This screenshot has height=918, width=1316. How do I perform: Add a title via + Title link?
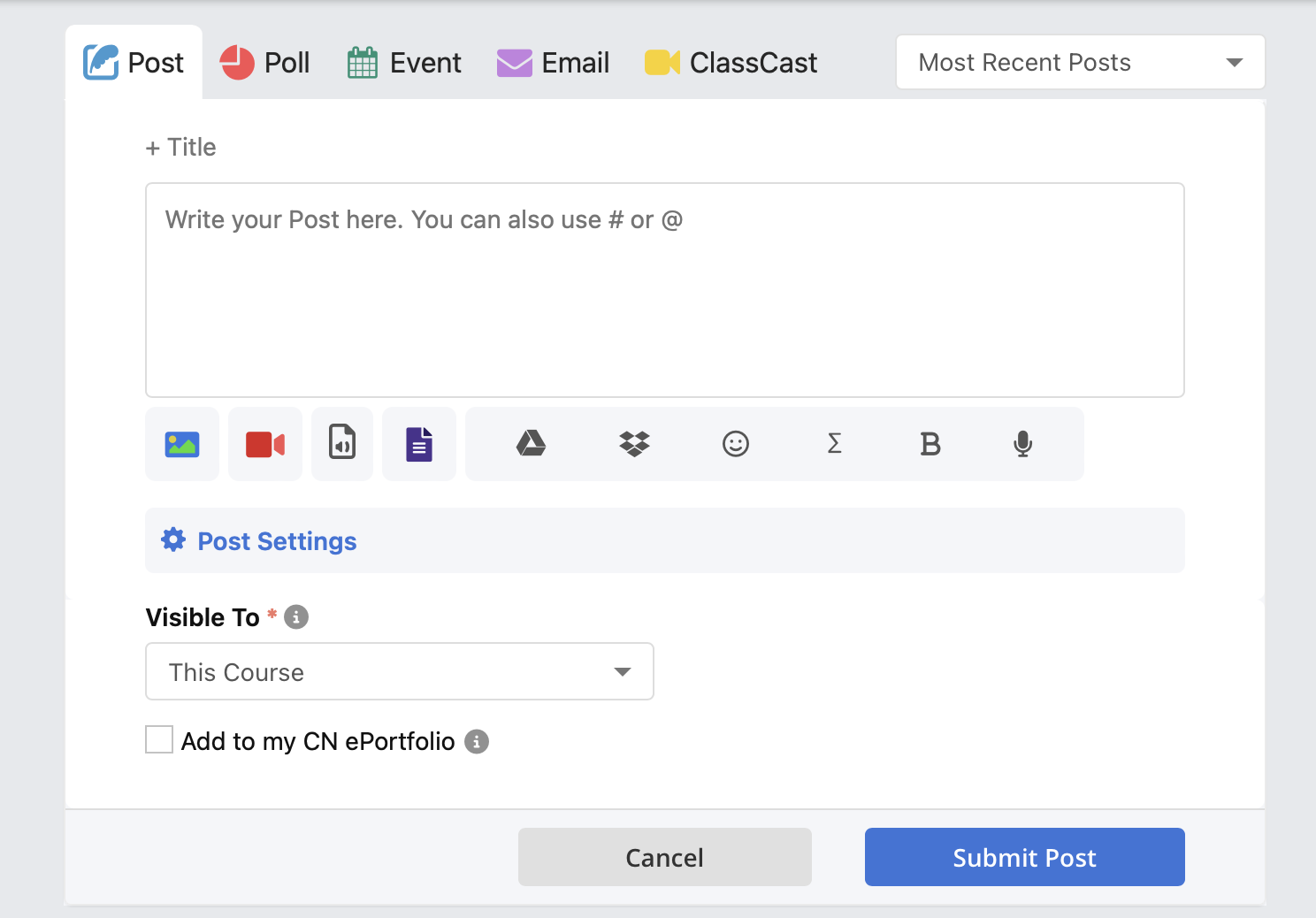pyautogui.click(x=180, y=147)
